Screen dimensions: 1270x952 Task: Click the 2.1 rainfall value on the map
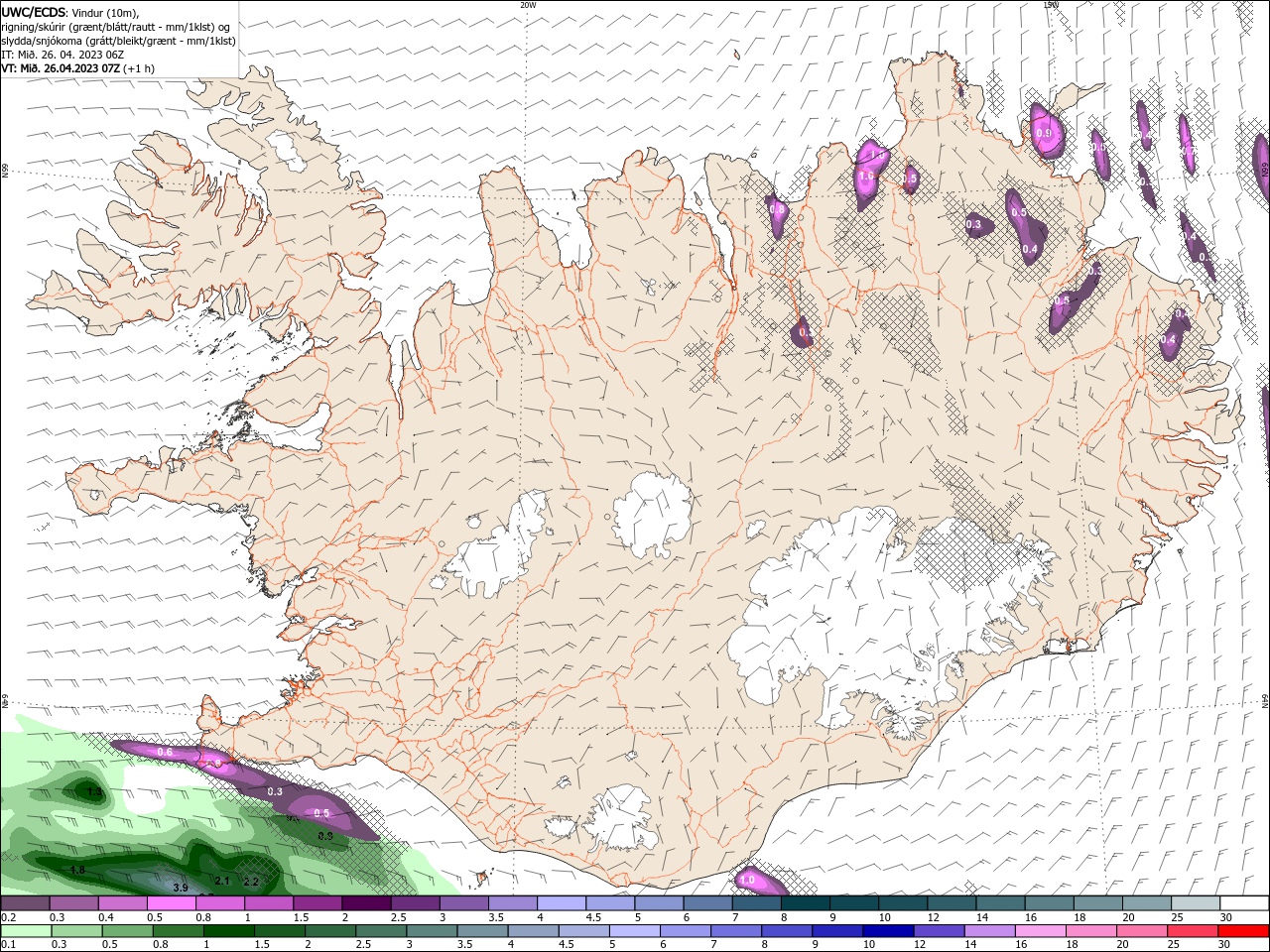pyautogui.click(x=222, y=881)
